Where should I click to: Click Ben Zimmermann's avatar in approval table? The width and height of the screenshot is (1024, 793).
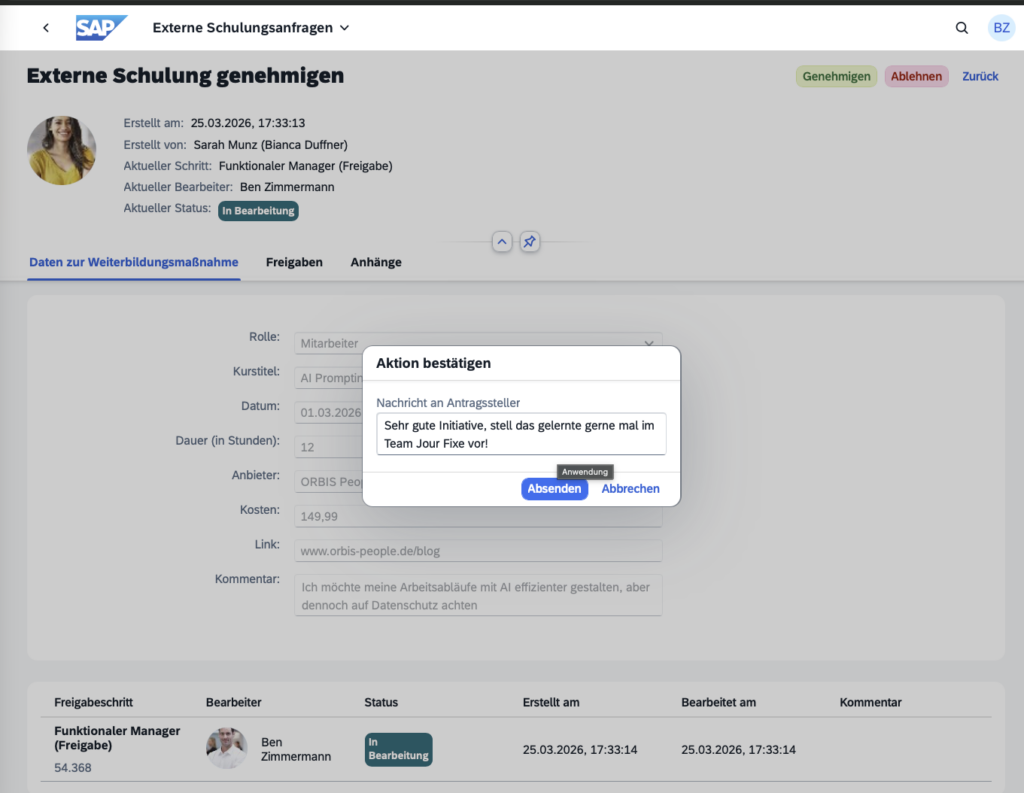(226, 748)
